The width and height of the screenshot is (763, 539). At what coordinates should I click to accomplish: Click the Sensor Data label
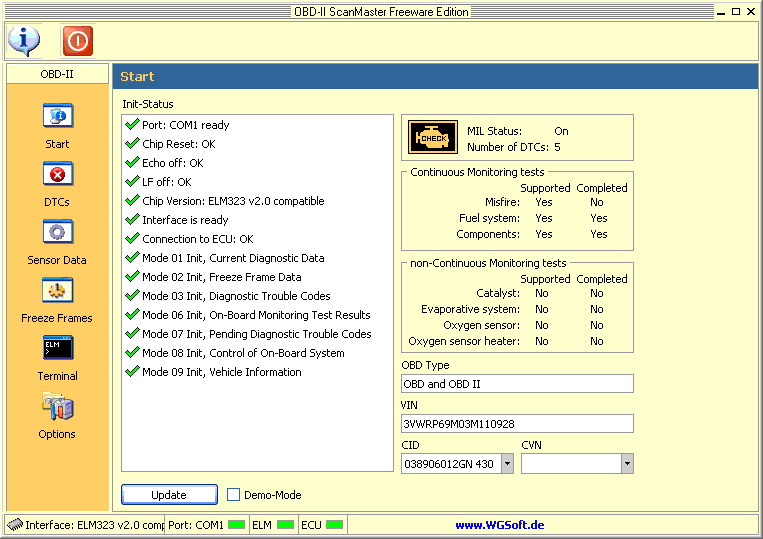coord(57,260)
